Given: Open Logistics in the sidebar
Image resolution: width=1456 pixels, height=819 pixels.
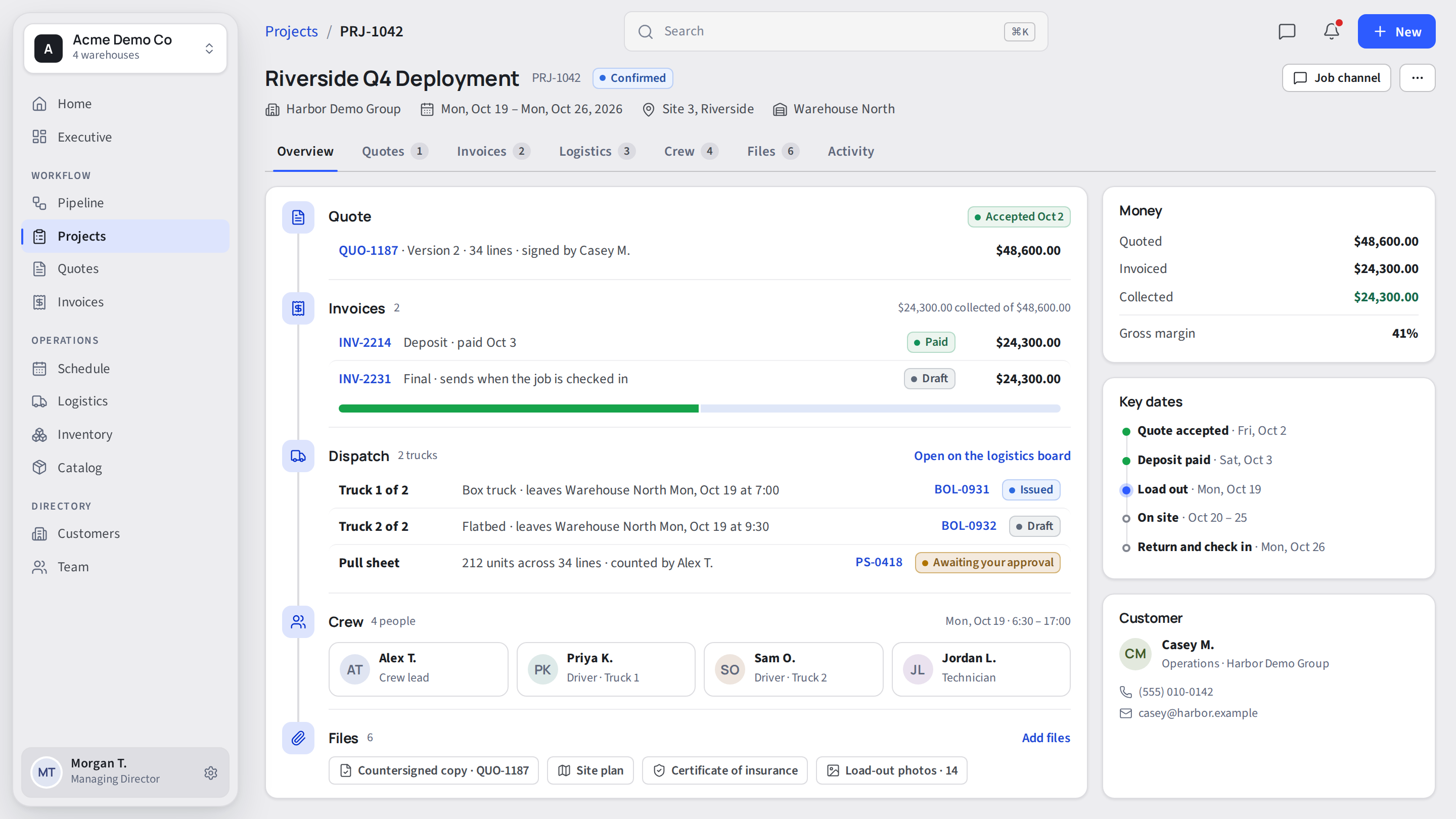Looking at the screenshot, I should coord(125,401).
